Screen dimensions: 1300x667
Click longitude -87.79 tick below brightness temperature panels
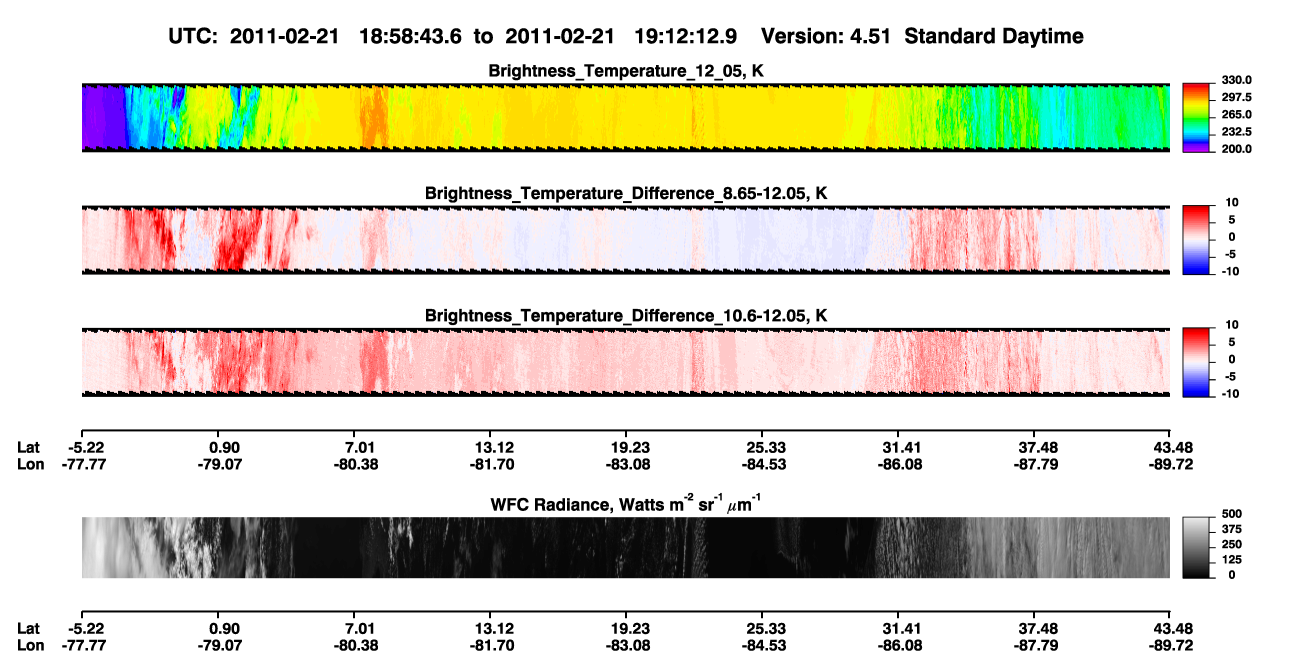1036,465
